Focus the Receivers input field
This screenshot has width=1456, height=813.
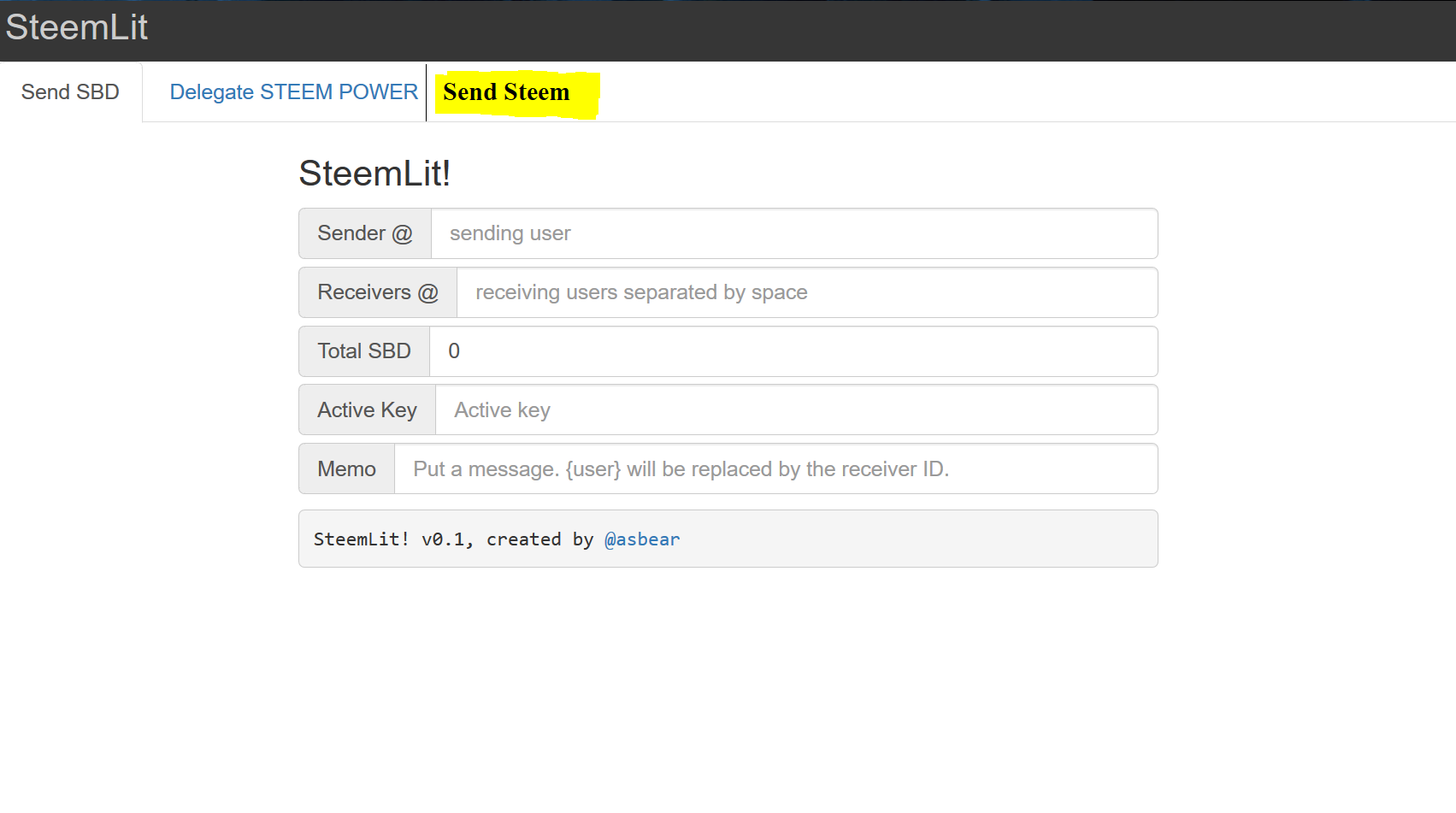(807, 292)
